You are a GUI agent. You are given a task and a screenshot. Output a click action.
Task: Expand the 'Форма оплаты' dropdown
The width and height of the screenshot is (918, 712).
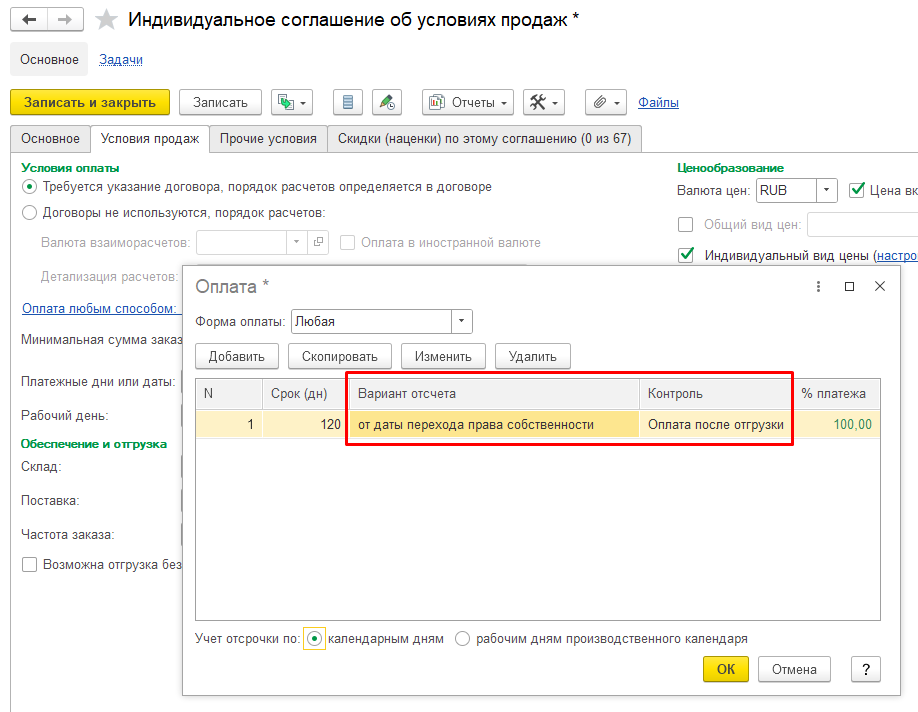[461, 321]
